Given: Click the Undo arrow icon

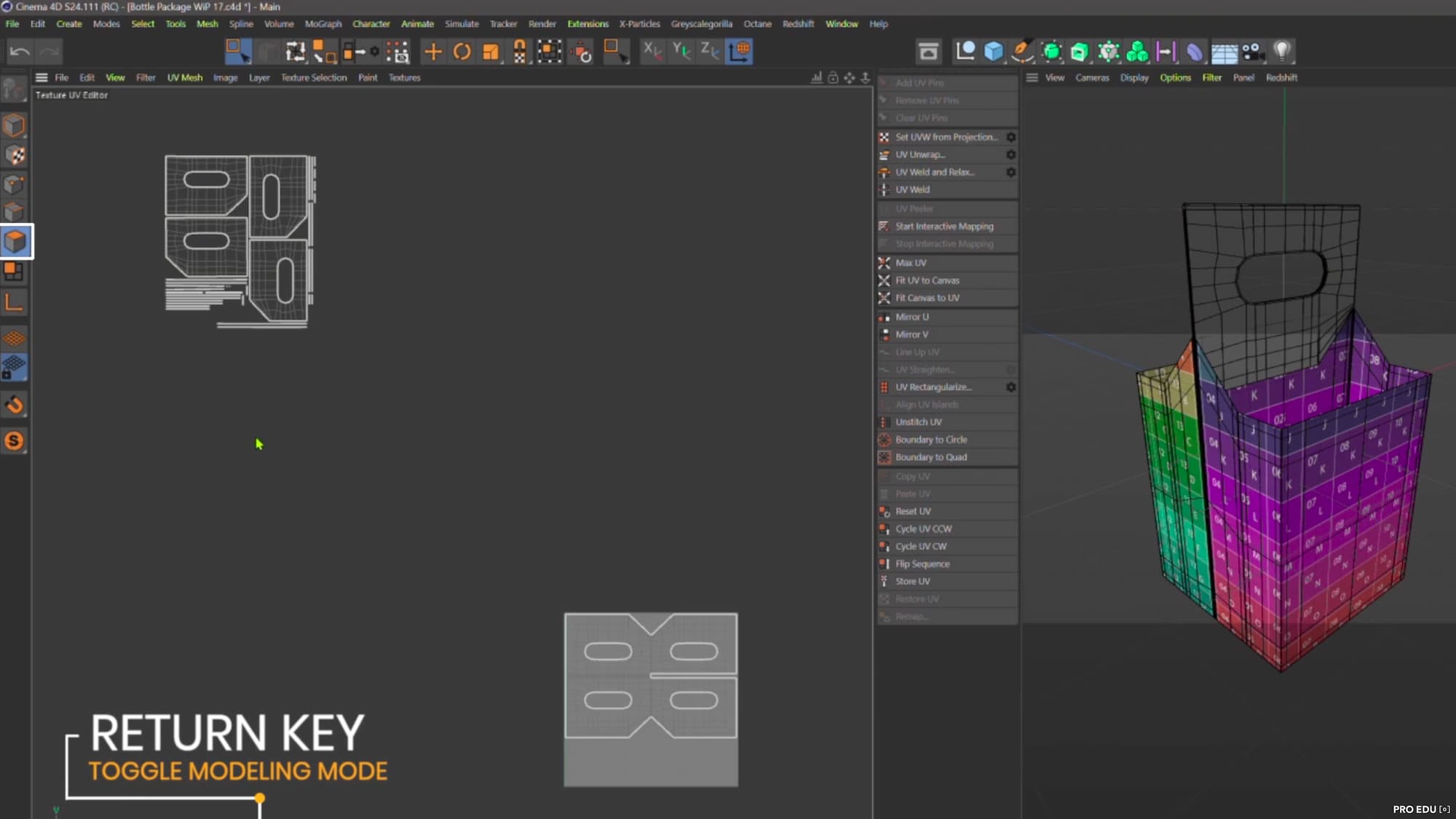Looking at the screenshot, I should coord(20,52).
